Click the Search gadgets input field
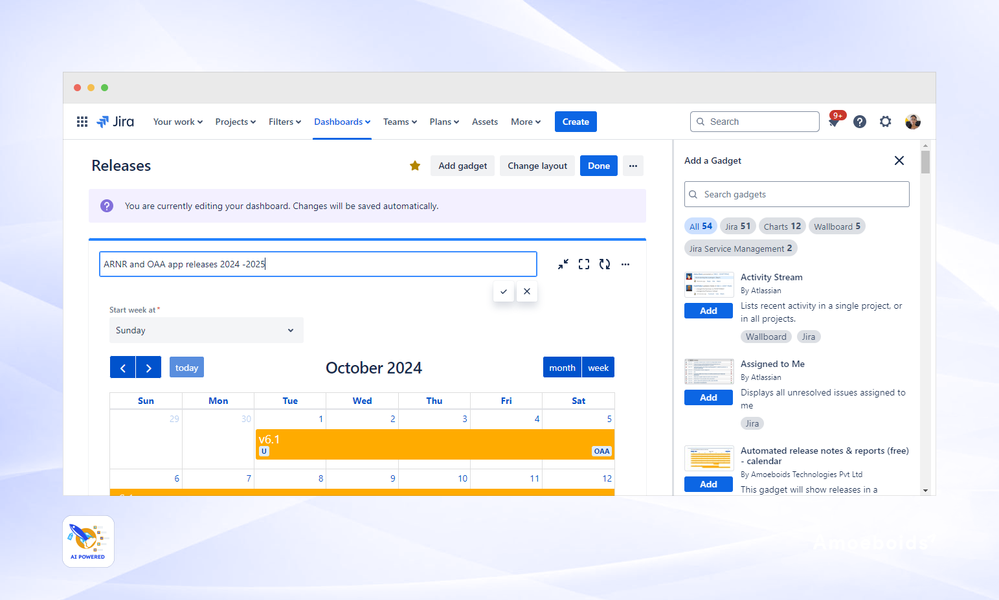This screenshot has width=999, height=600. [x=796, y=193]
